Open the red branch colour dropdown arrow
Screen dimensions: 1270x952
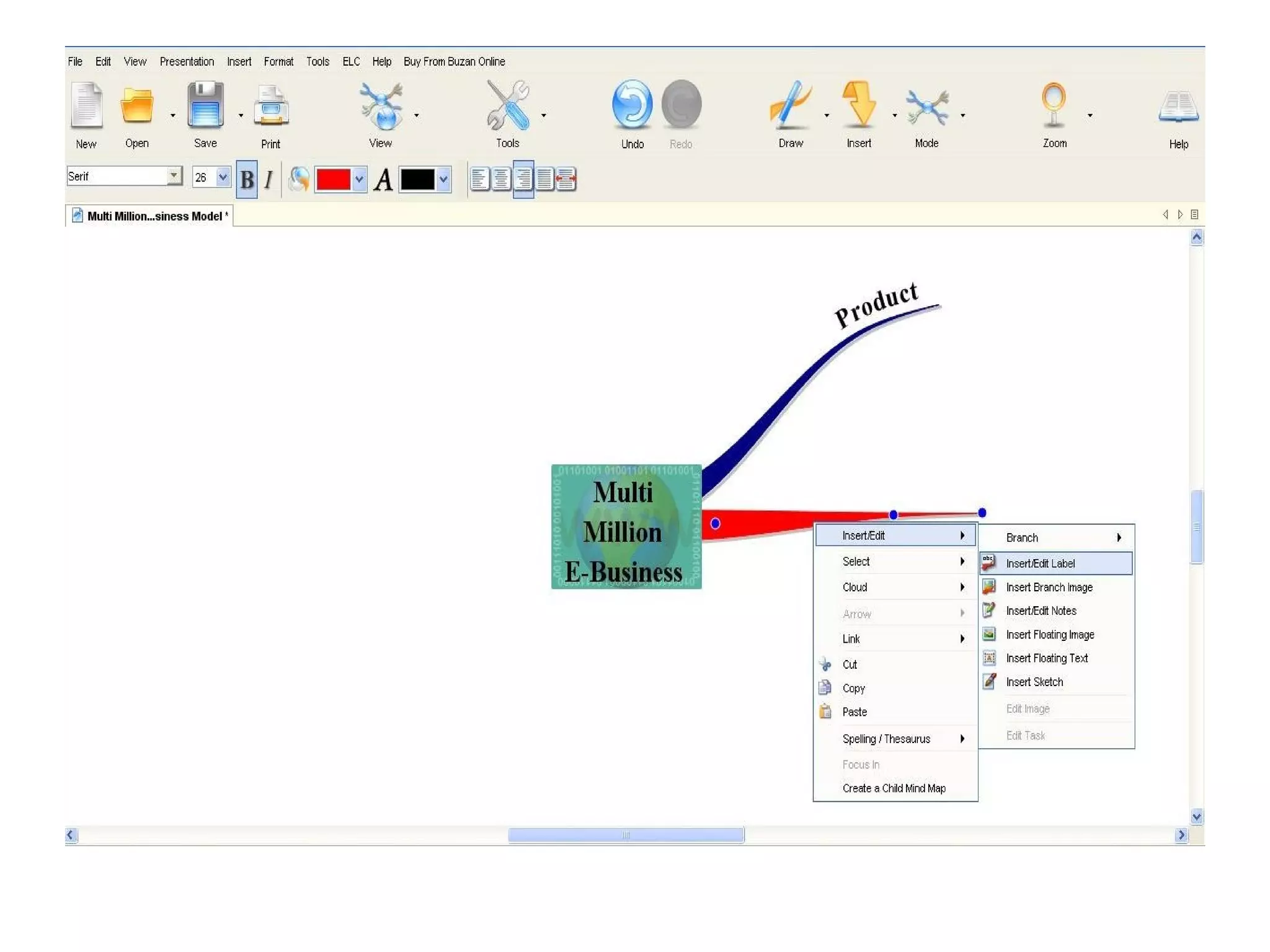coord(359,180)
